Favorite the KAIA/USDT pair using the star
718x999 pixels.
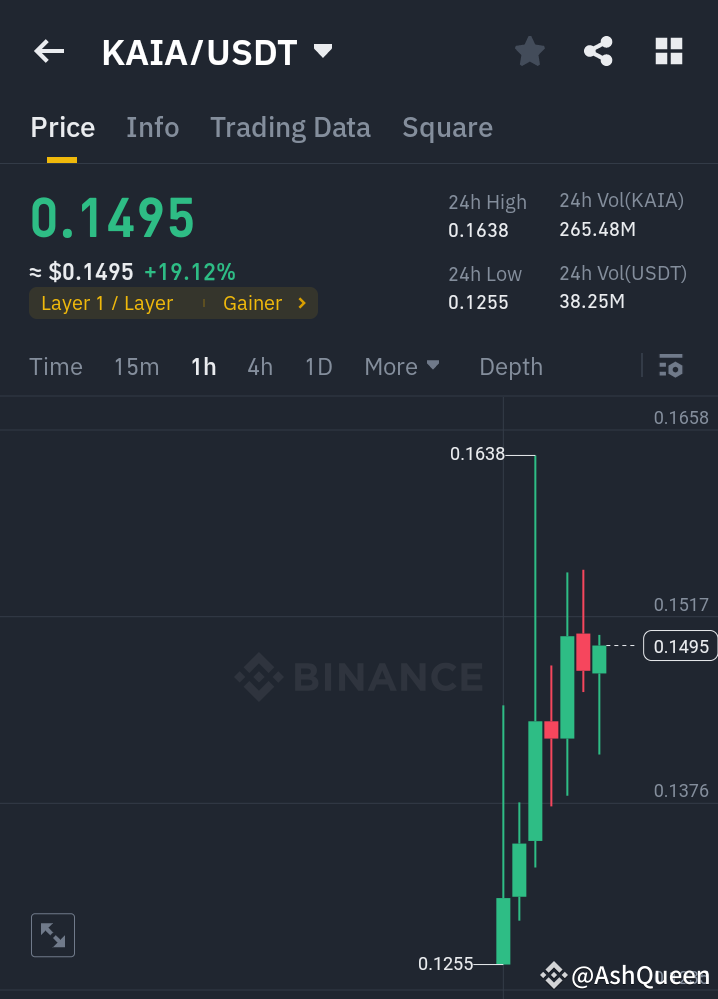click(529, 51)
